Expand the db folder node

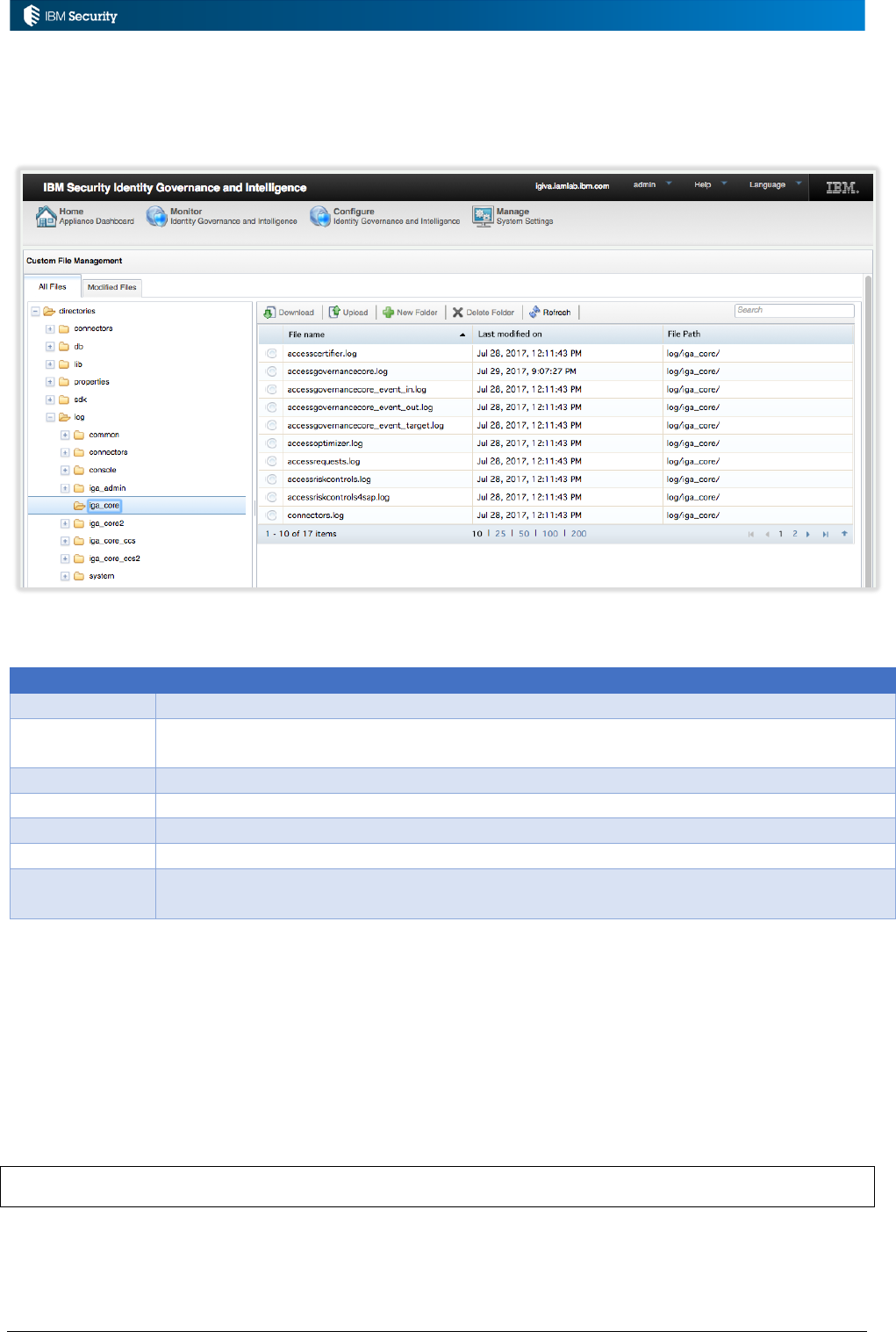50,346
